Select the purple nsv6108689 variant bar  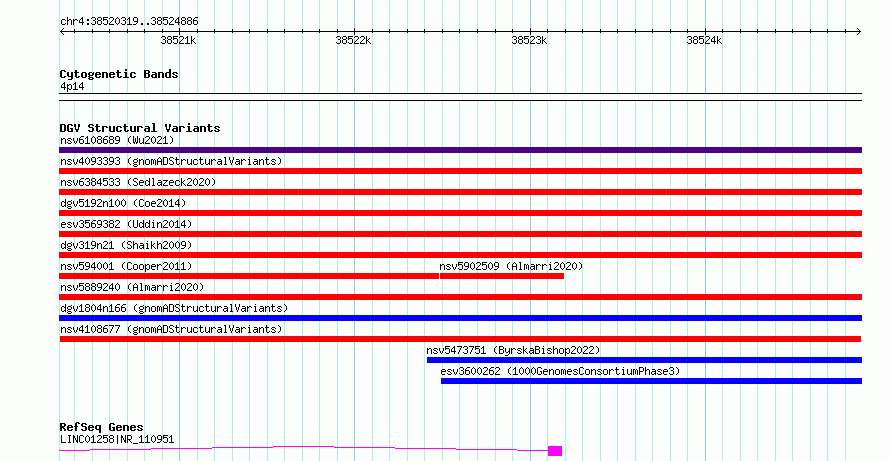(x=460, y=150)
